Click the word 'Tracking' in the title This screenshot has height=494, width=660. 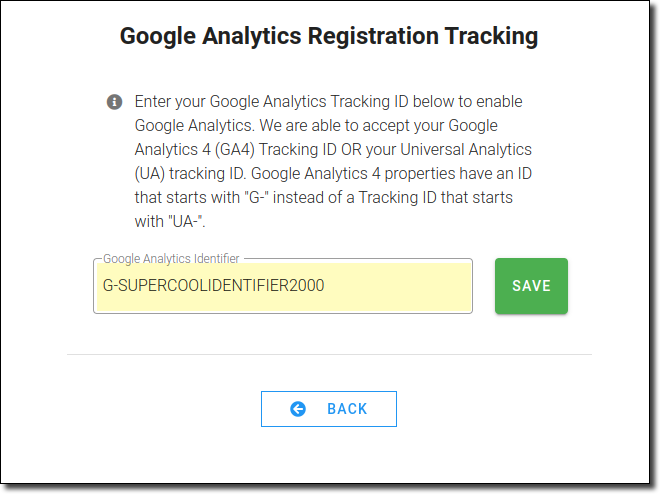click(x=491, y=36)
